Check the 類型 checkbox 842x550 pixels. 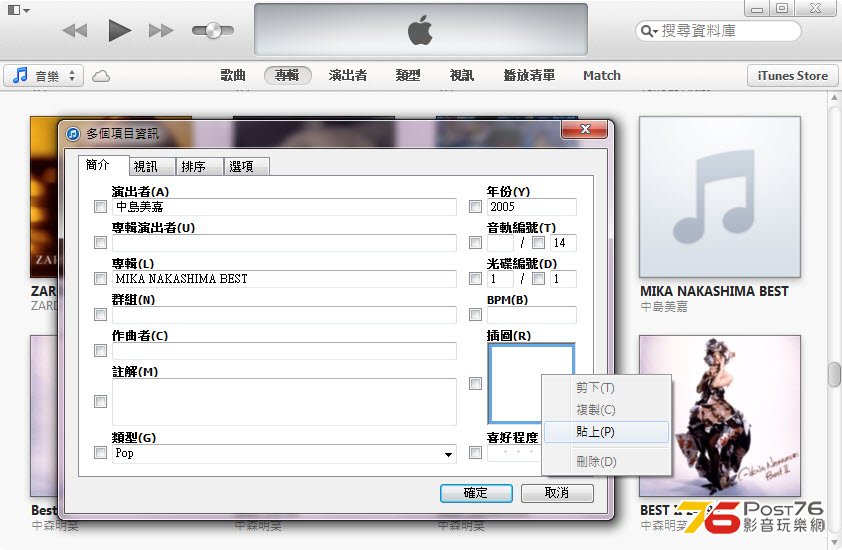(x=100, y=453)
